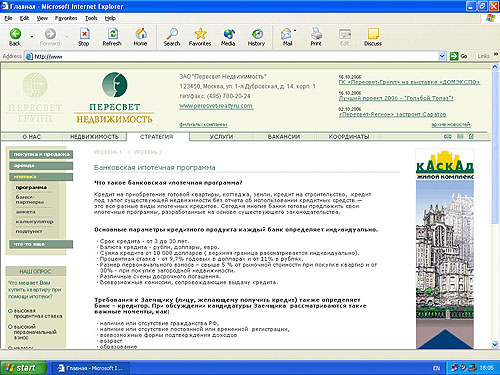This screenshot has width=500, height=375.
Task: Click the faded Пересвет Групп logo
Action: [35, 98]
